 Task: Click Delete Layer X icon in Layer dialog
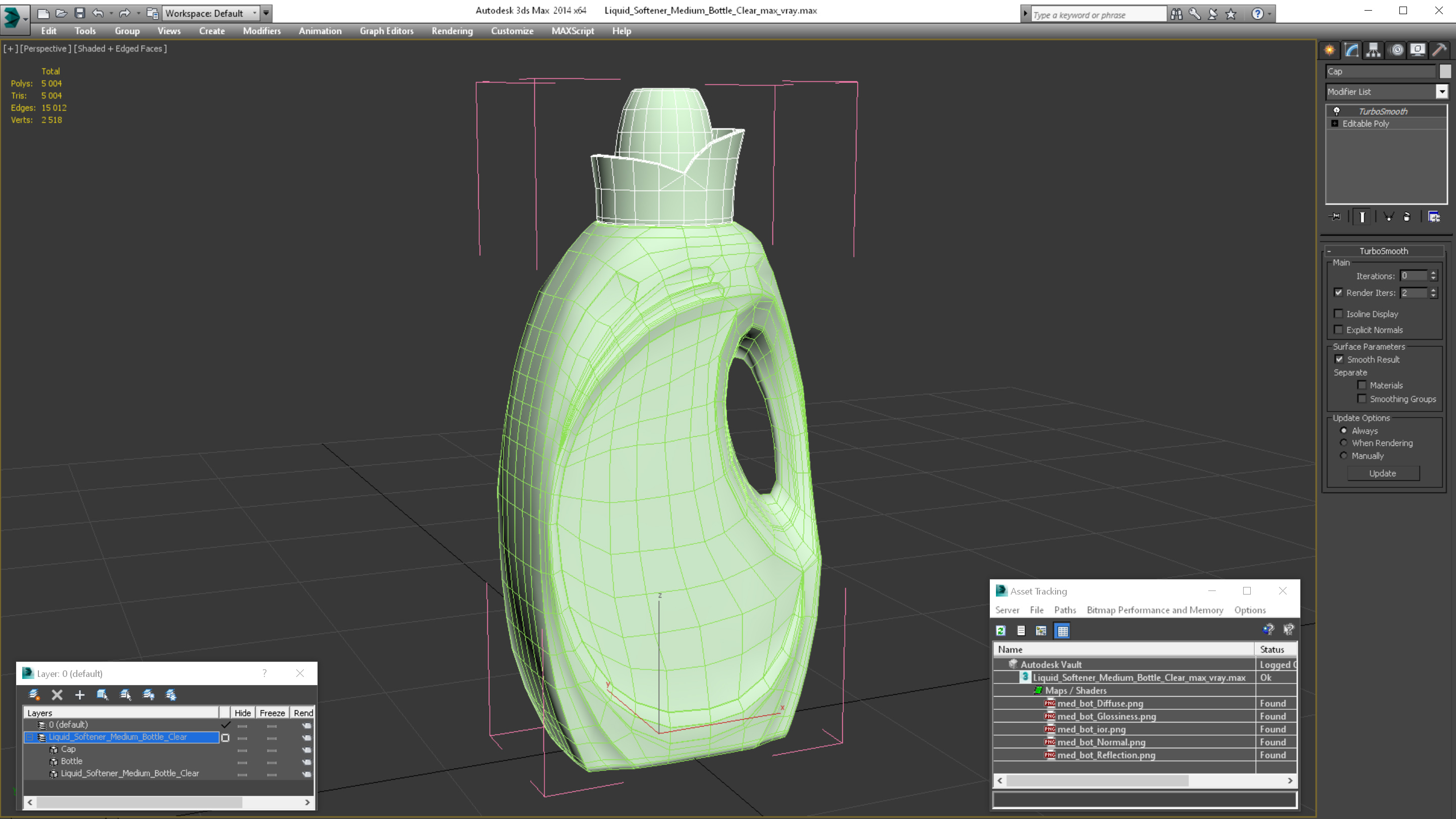pyautogui.click(x=57, y=695)
